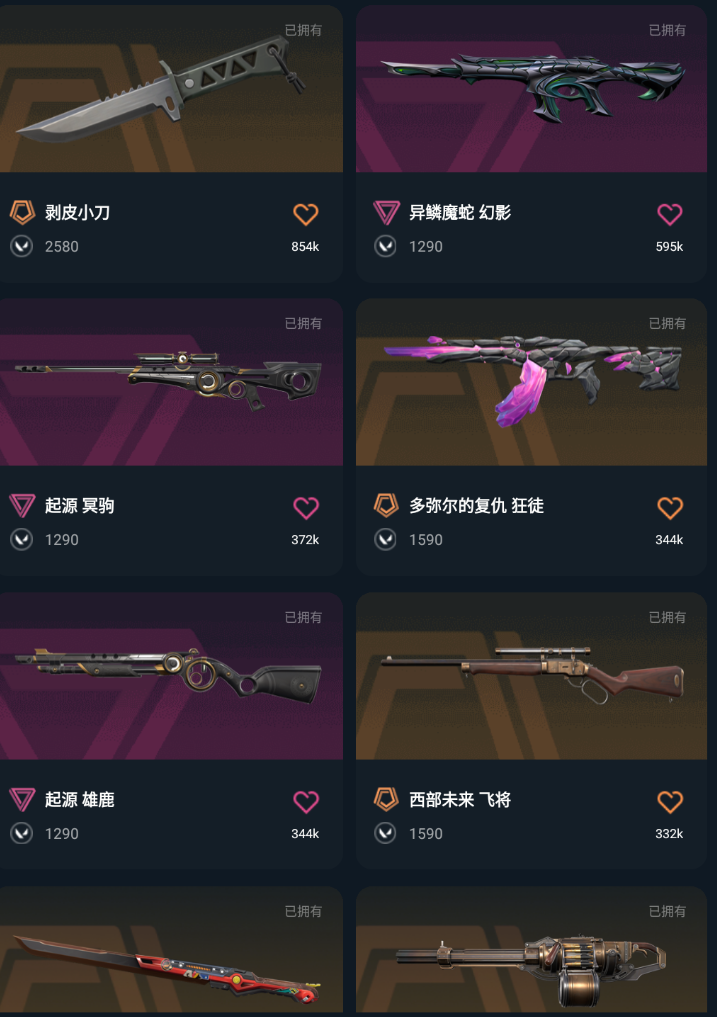View the 西部未来 飞将 rifle preview
This screenshot has height=1017, width=717.
click(x=531, y=676)
